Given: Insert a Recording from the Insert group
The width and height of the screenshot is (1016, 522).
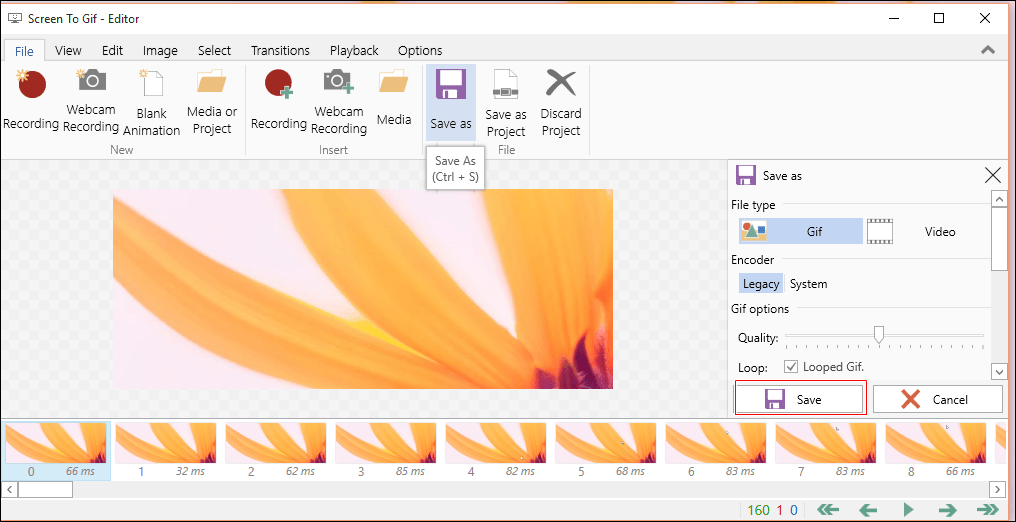Looking at the screenshot, I should click(279, 100).
